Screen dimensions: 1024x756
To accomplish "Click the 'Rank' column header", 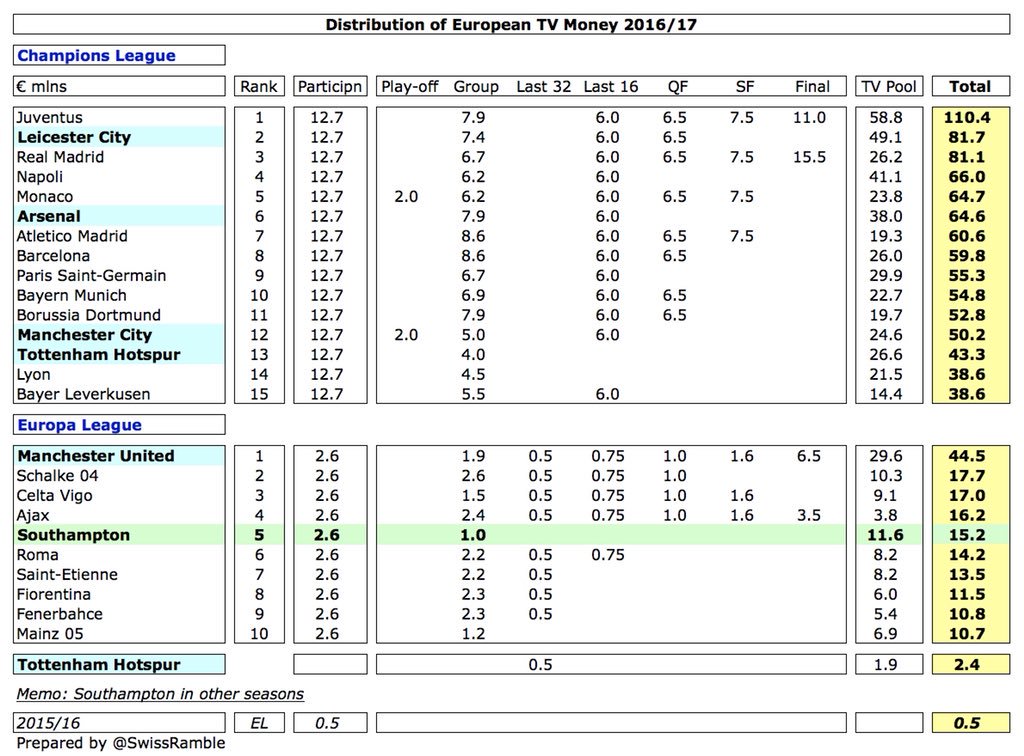I will coord(259,86).
